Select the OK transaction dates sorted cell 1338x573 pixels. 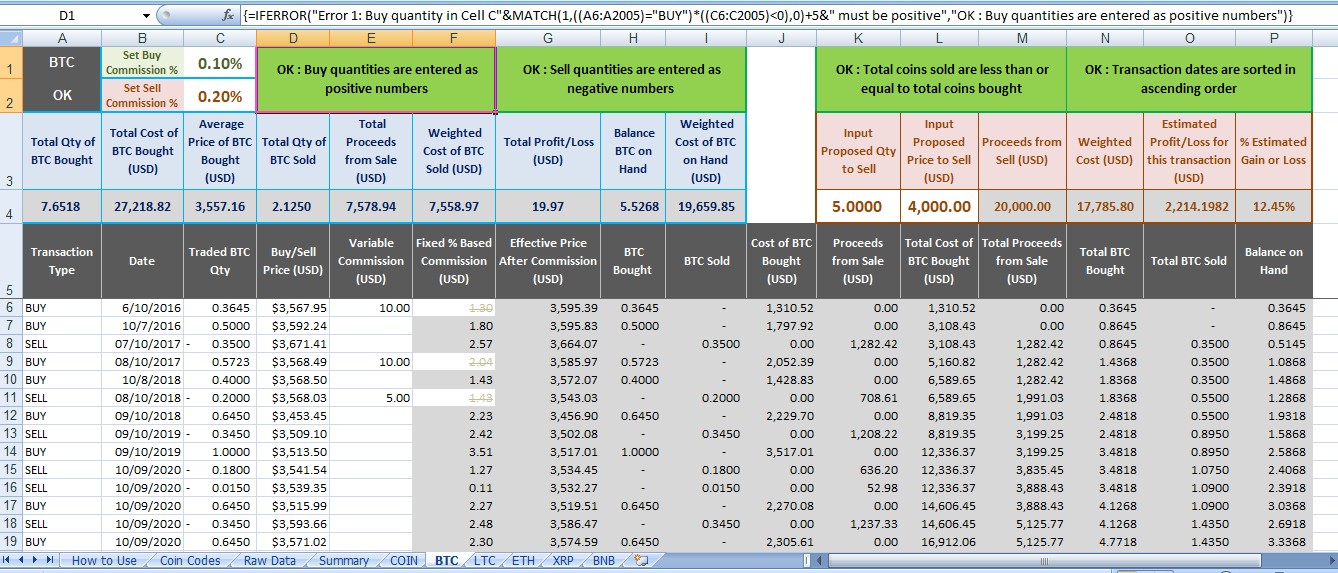point(1189,79)
